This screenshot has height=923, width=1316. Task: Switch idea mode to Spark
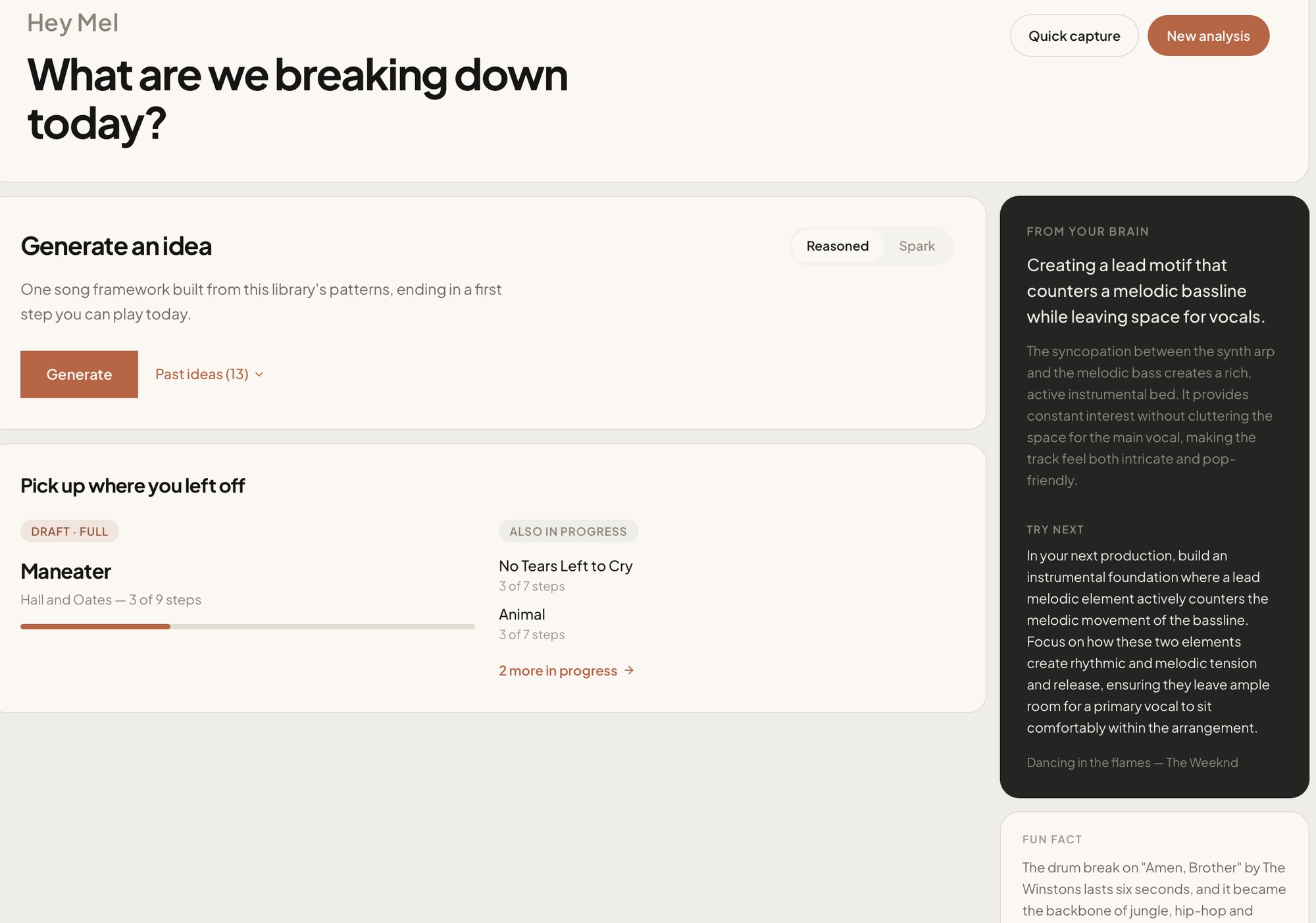pos(917,246)
